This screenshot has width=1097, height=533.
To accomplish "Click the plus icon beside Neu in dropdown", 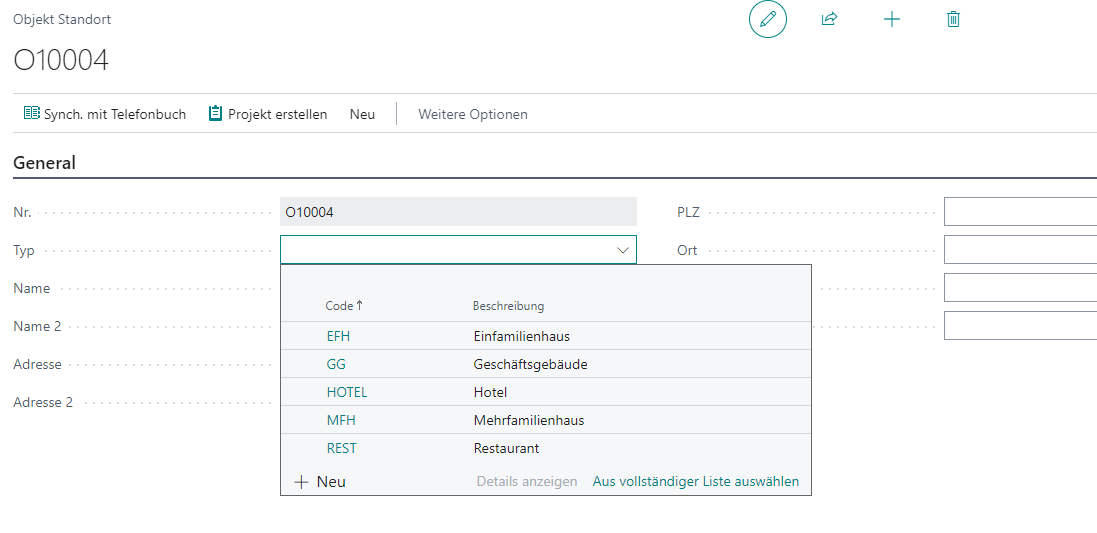I will 301,482.
